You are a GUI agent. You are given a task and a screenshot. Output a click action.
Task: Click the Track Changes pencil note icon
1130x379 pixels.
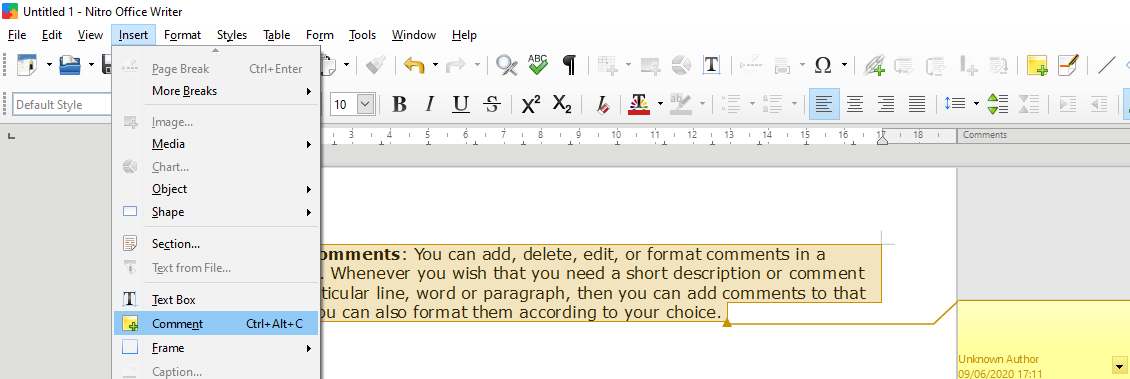[1068, 66]
